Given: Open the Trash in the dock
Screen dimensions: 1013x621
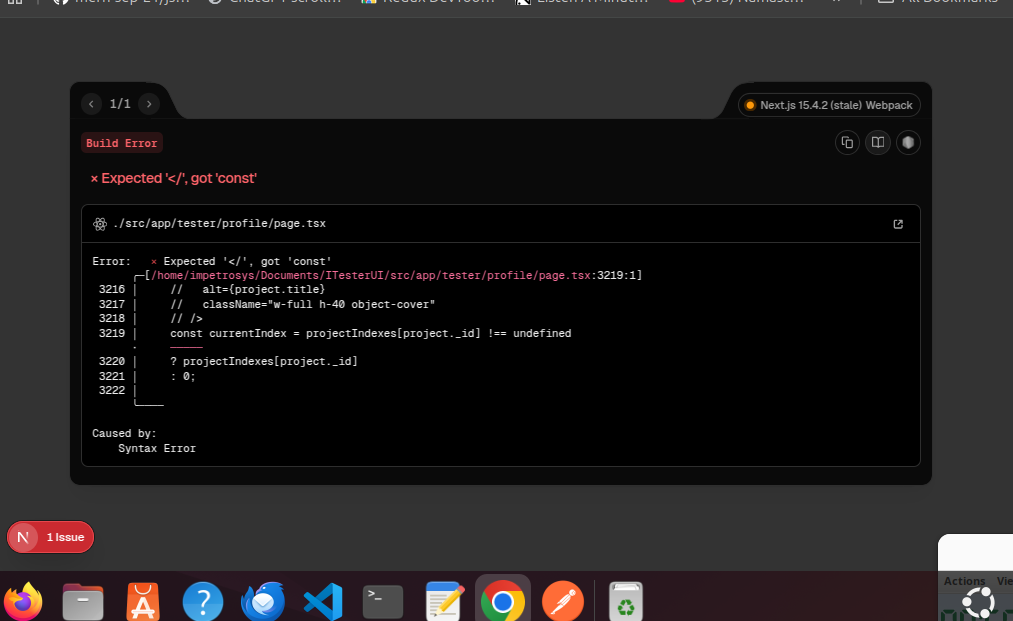Looking at the screenshot, I should (625, 602).
